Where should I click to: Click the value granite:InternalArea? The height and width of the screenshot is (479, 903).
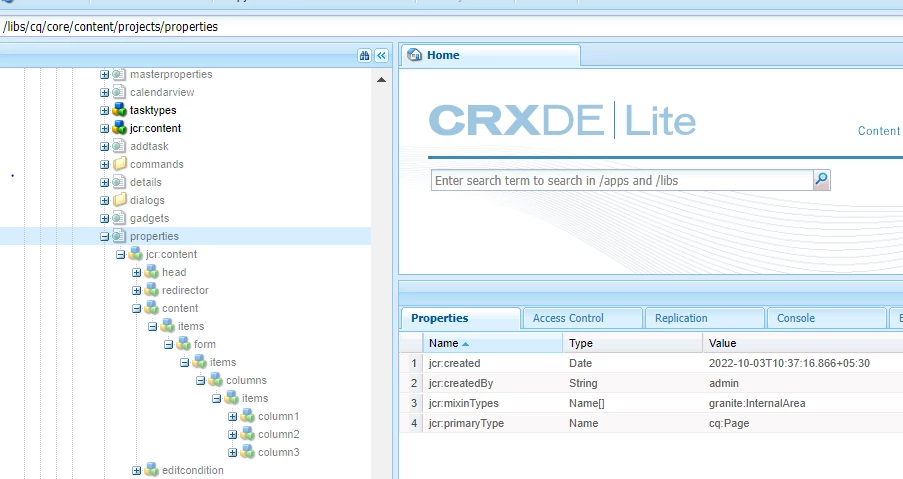coord(757,403)
